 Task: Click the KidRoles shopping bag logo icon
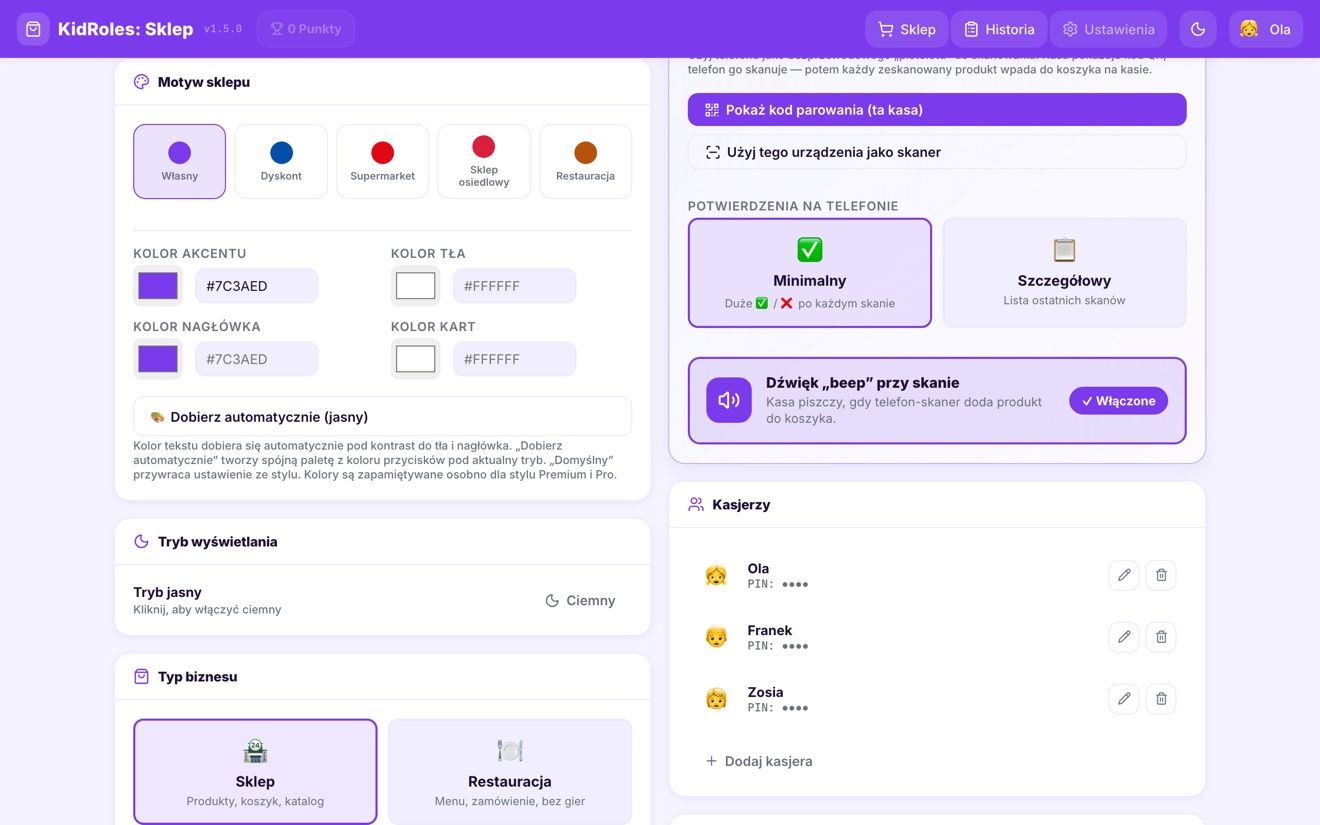[33, 29]
